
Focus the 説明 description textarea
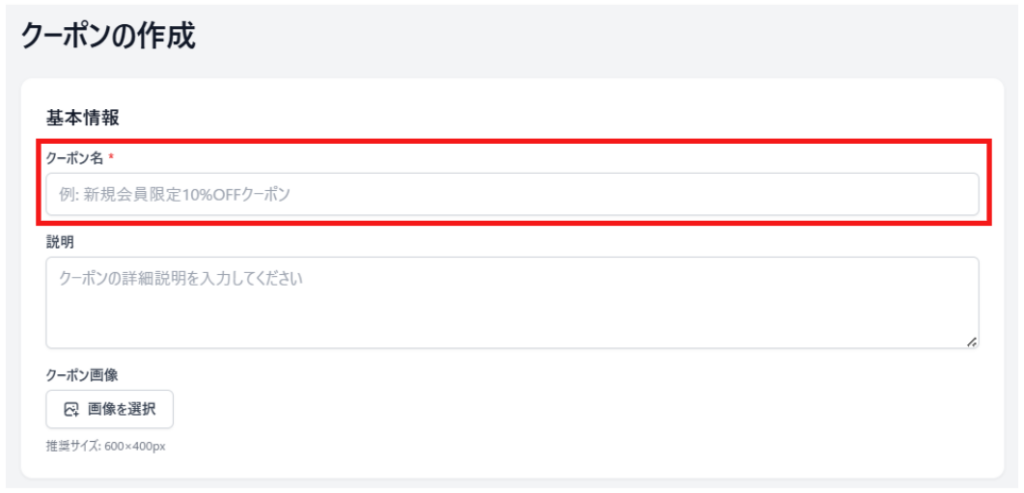coord(512,302)
